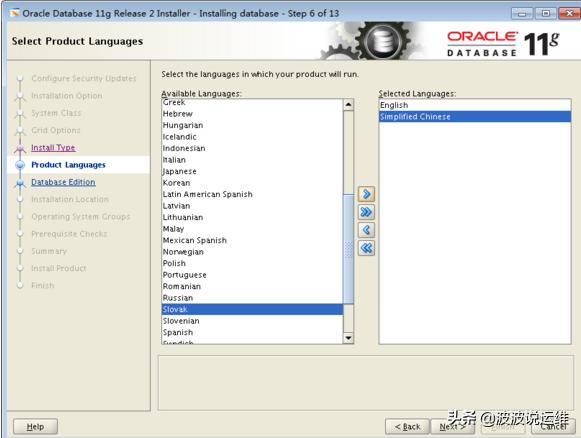Click the Oracle installer title bar icon
The image size is (581, 438).
coord(15,13)
